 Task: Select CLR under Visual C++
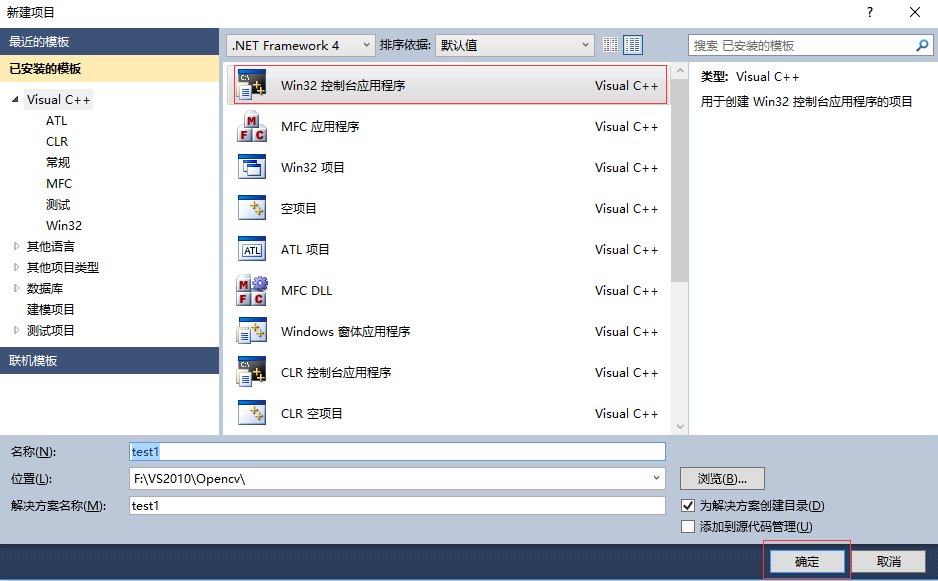[x=57, y=141]
